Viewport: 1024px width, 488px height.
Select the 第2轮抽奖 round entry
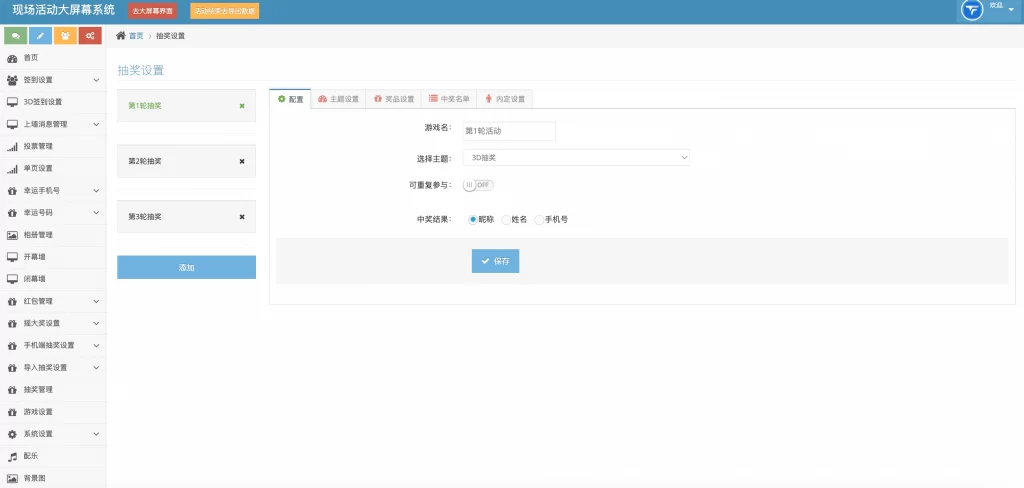[186, 161]
